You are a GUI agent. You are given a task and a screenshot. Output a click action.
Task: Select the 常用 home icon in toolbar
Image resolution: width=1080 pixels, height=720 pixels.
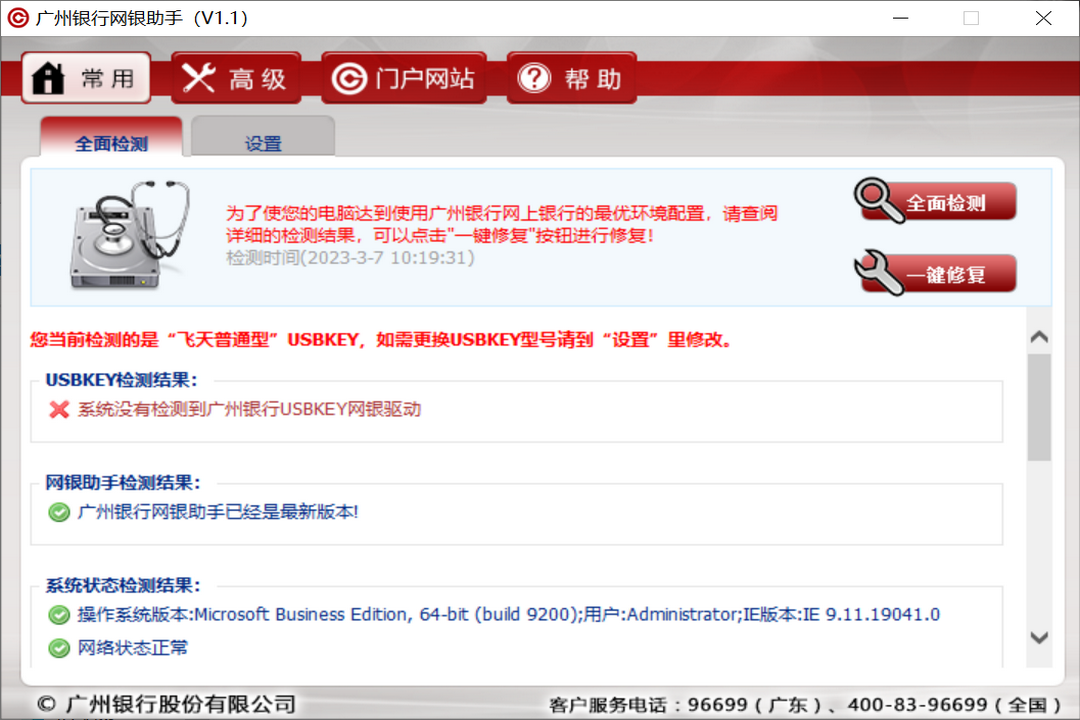pos(48,77)
